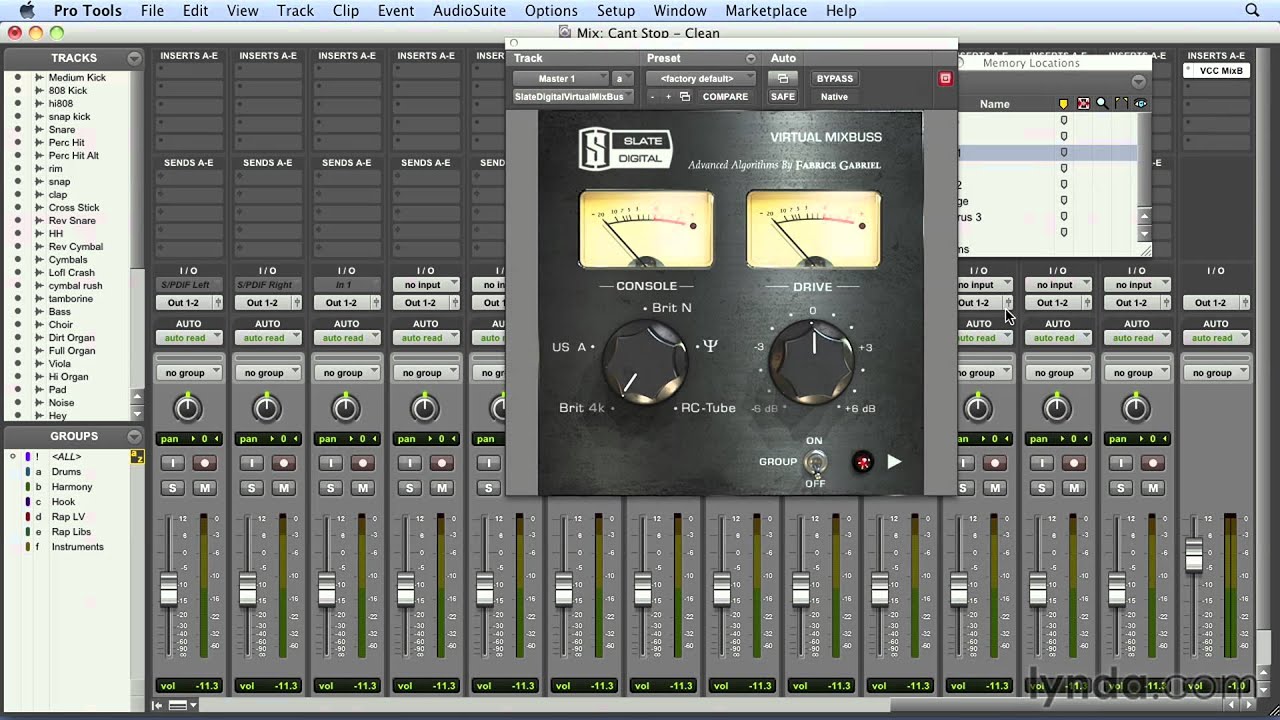
Task: Open the no group selector on the first channel
Action: coord(189,372)
